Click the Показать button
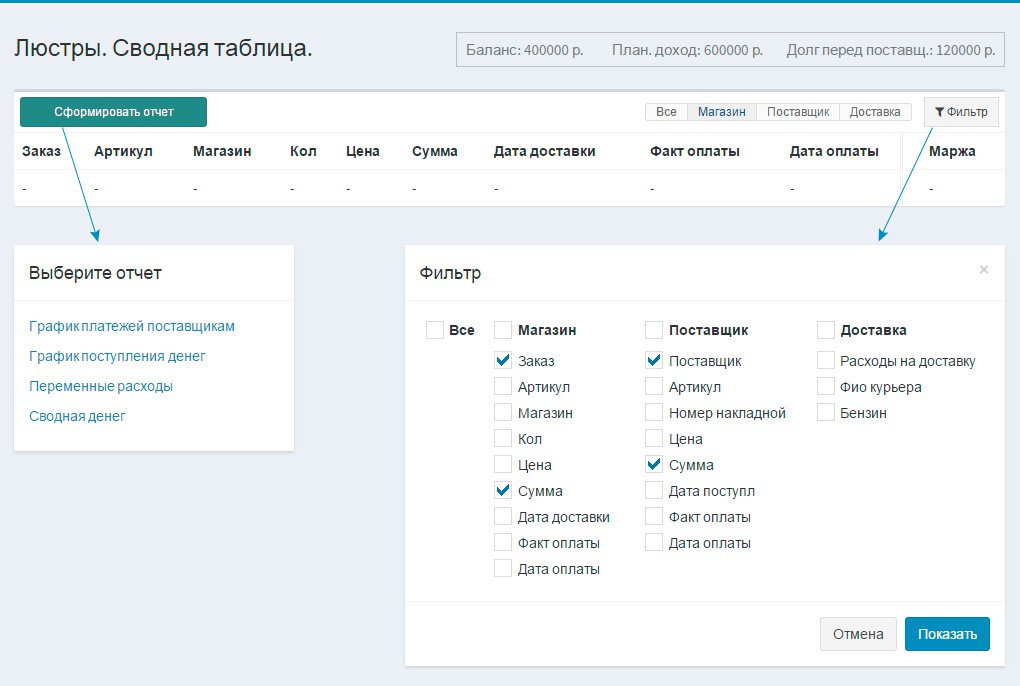 pos(947,634)
